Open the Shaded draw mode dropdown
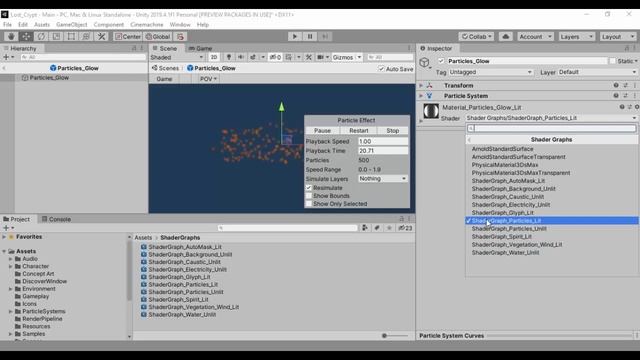 tap(177, 57)
